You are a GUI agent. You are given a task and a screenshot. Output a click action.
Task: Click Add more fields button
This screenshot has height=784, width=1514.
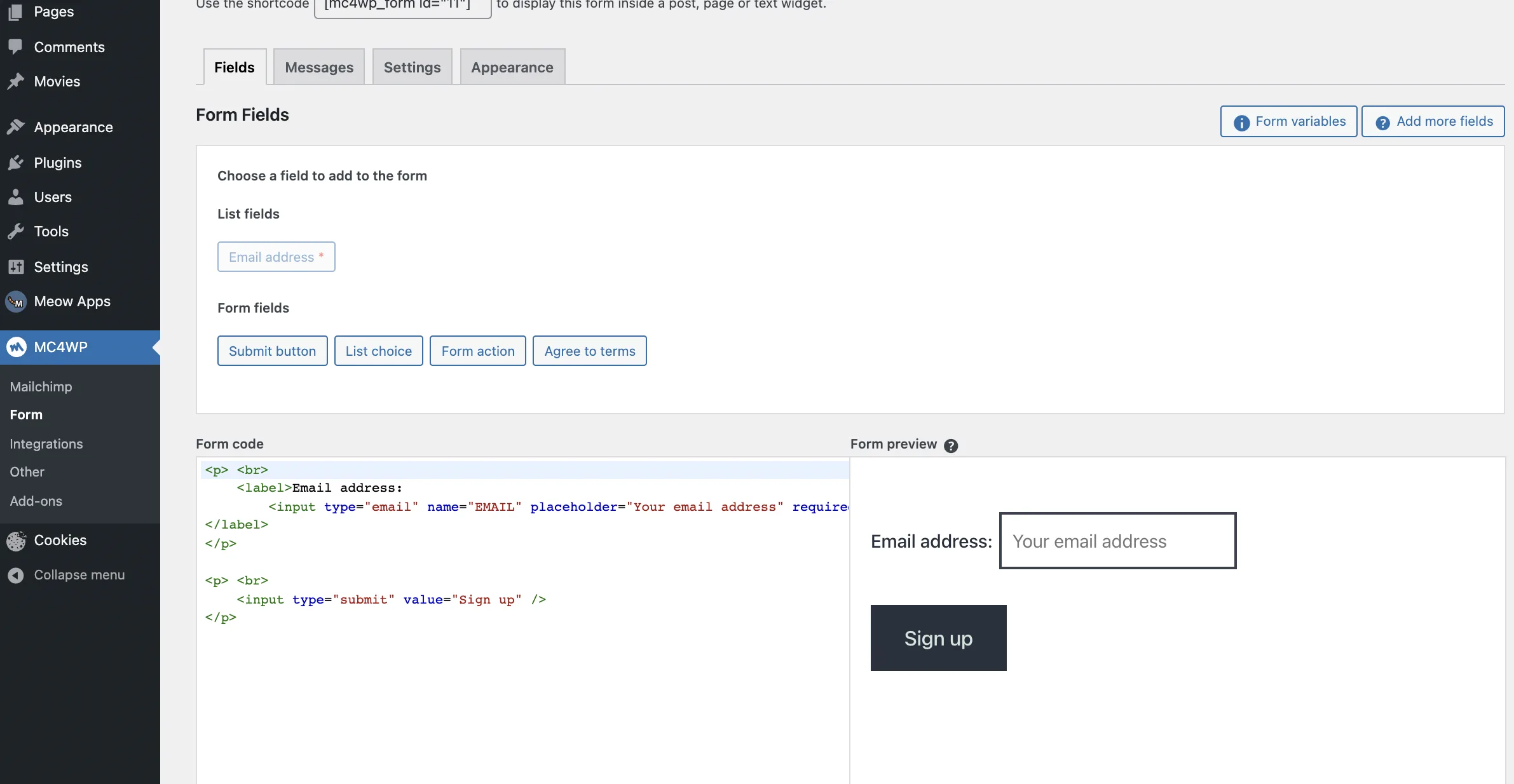[x=1433, y=121]
